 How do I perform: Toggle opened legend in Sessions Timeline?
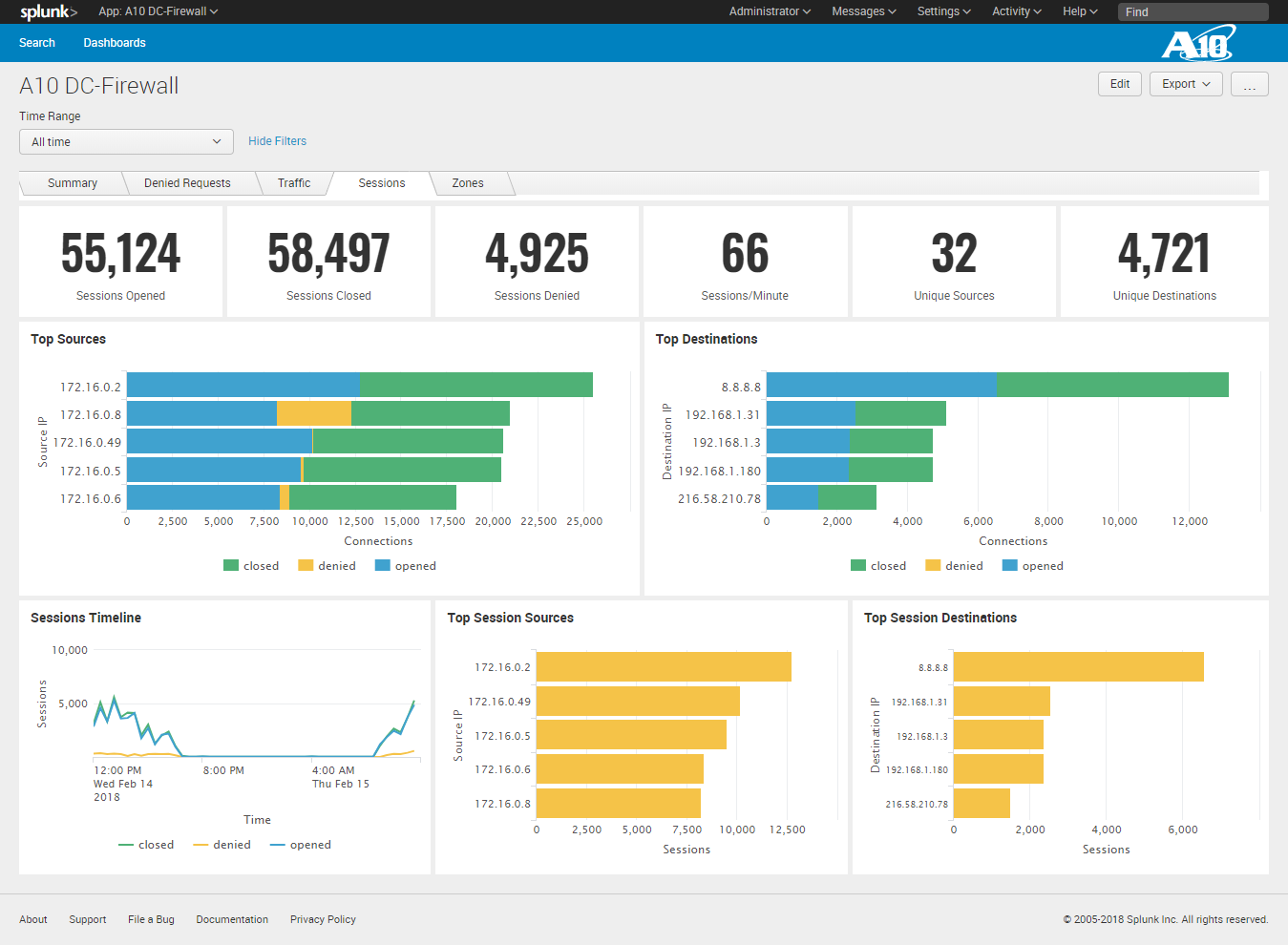click(x=301, y=845)
